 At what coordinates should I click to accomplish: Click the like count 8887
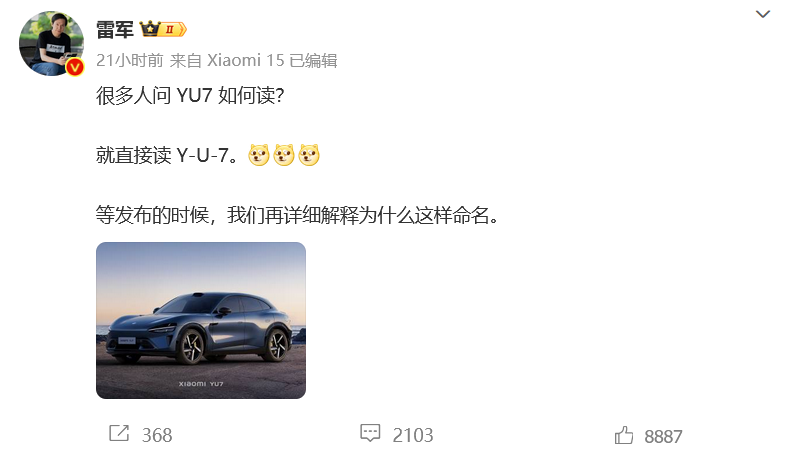[663, 436]
